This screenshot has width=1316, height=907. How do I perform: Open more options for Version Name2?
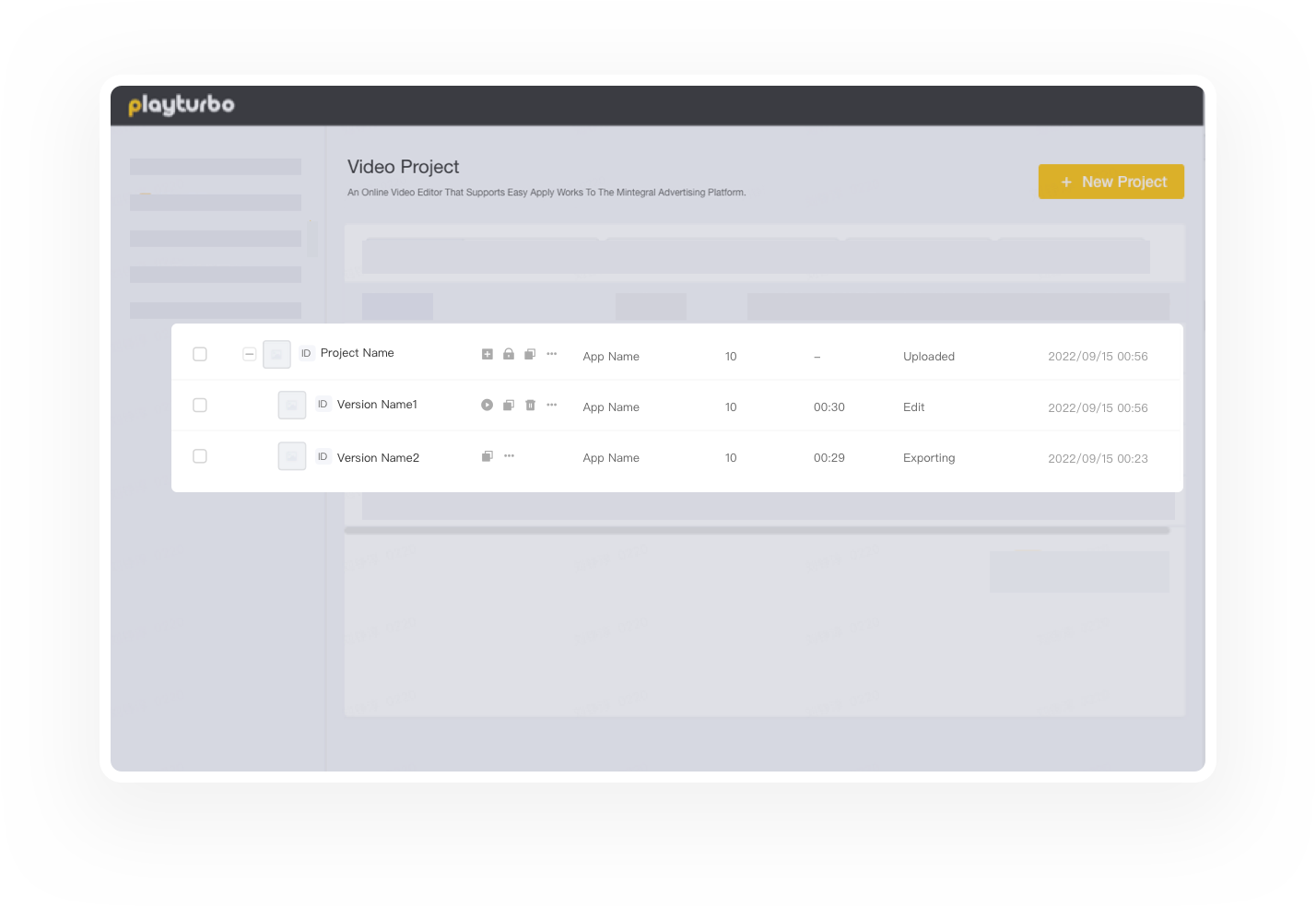tap(509, 456)
